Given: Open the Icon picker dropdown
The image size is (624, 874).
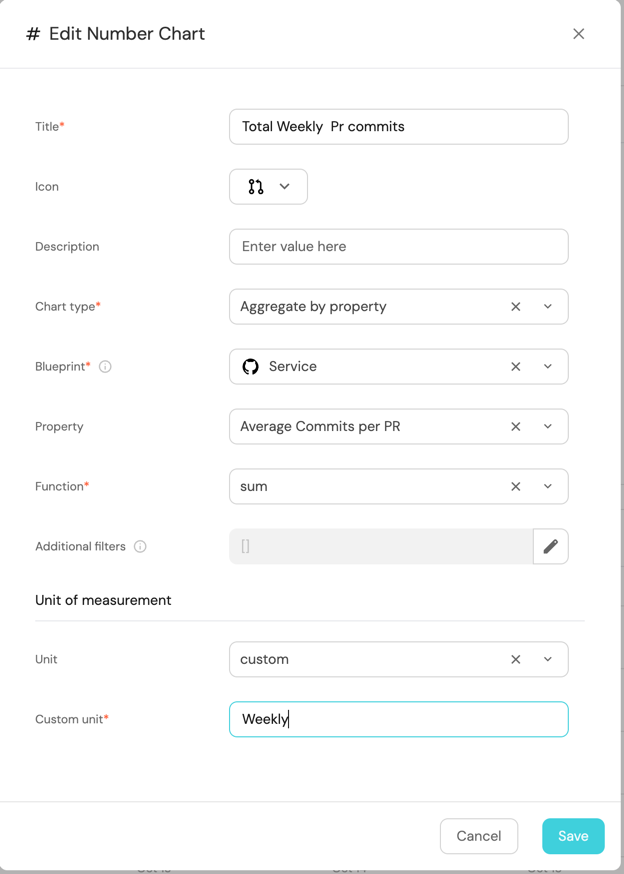Looking at the screenshot, I should pos(268,187).
